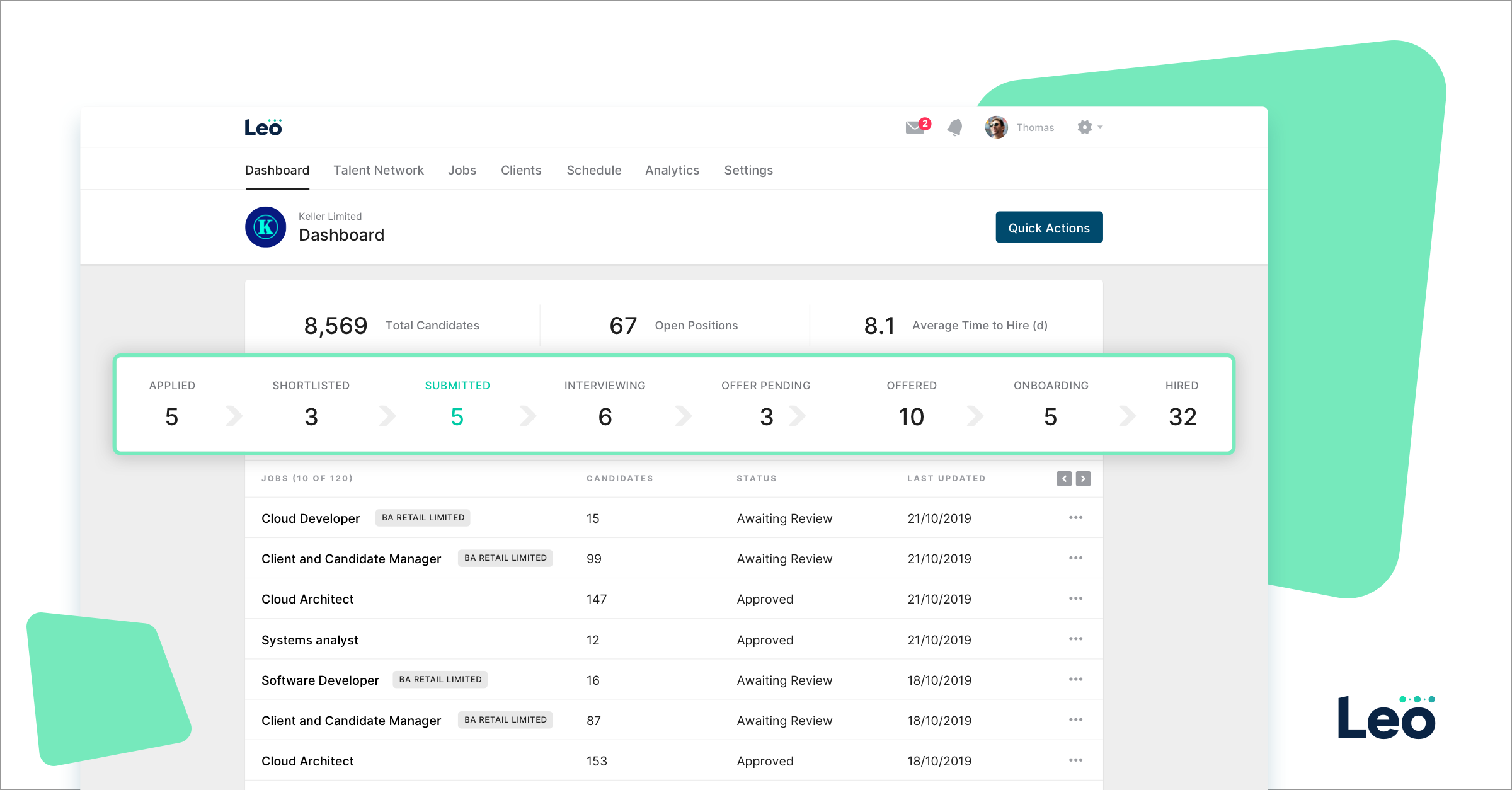Click the Leo logo in header
Screen dimensions: 1512x790
263,127
